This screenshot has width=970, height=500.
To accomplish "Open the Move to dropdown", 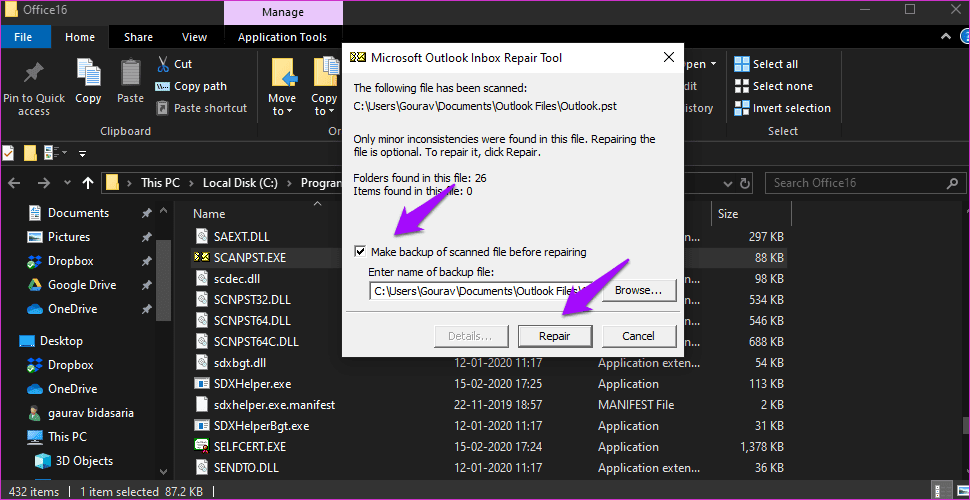I will point(281,105).
